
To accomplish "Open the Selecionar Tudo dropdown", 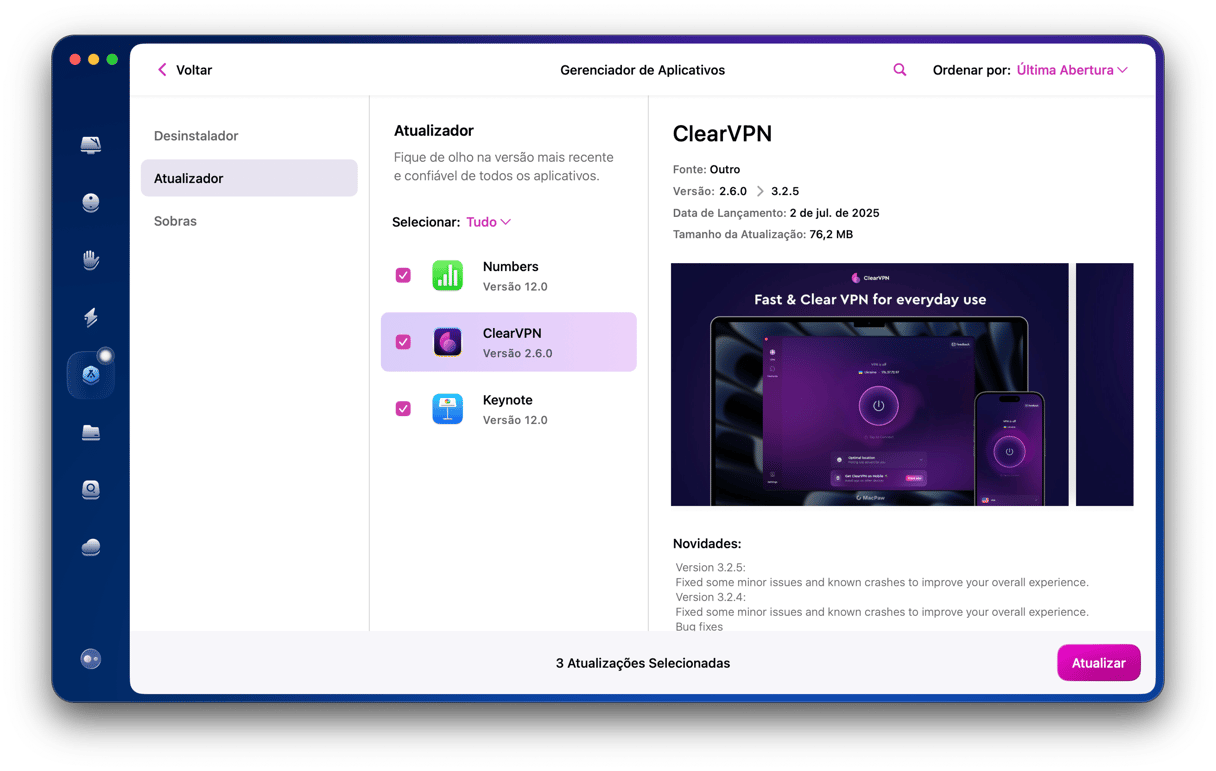I will [488, 222].
